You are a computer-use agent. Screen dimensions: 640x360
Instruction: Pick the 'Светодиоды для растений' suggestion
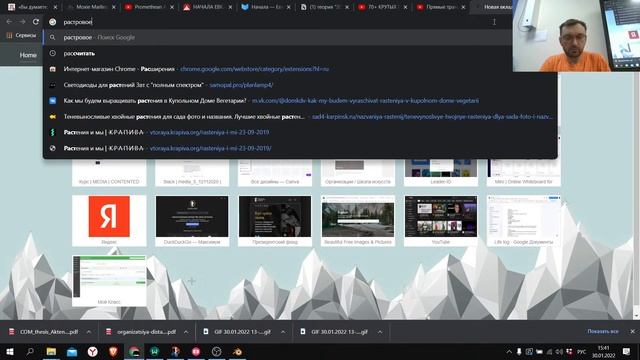click(x=300, y=85)
